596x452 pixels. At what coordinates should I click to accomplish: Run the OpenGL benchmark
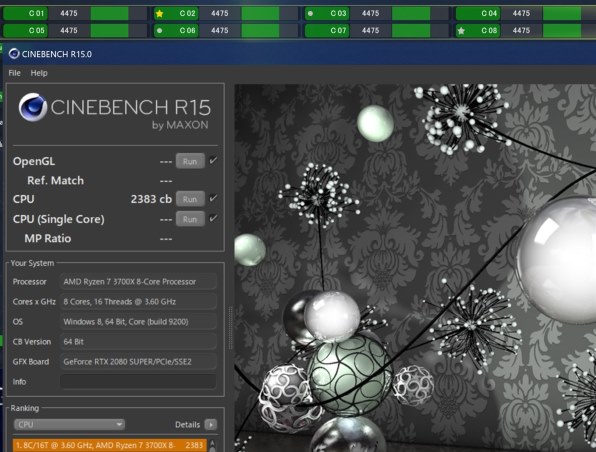coord(190,161)
